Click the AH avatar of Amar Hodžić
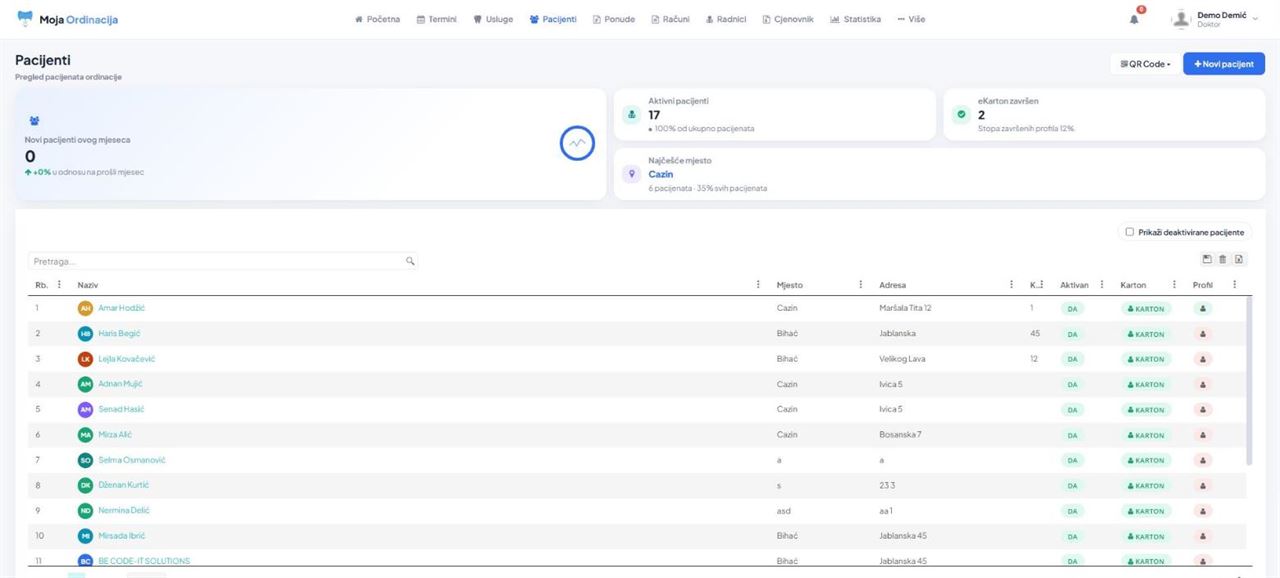 pyautogui.click(x=85, y=308)
